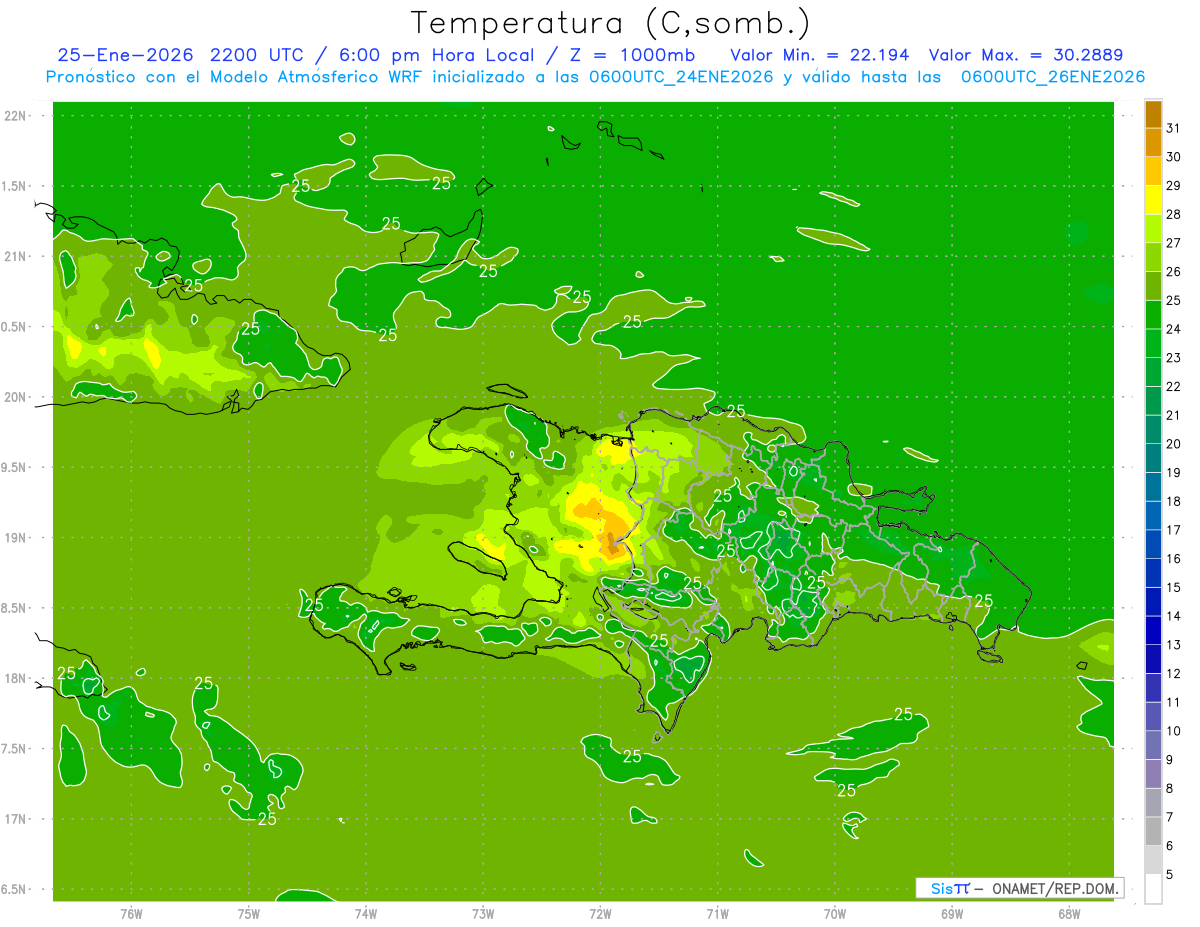This screenshot has width=1200, height=927.
Task: Click the legend value 16
Action: click(x=1173, y=559)
